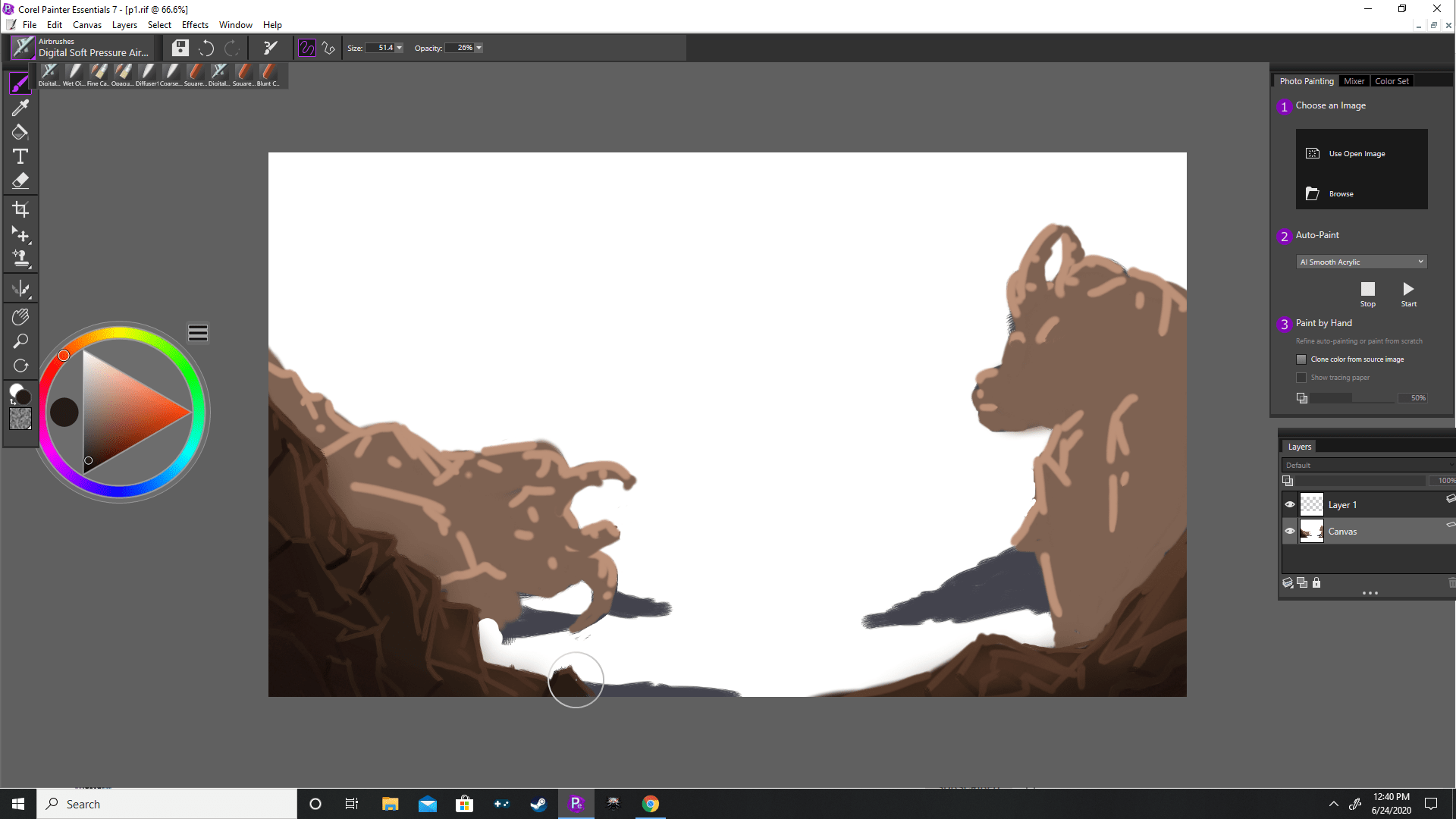Switch to the Mixer tab
The image size is (1456, 819).
coord(1354,81)
